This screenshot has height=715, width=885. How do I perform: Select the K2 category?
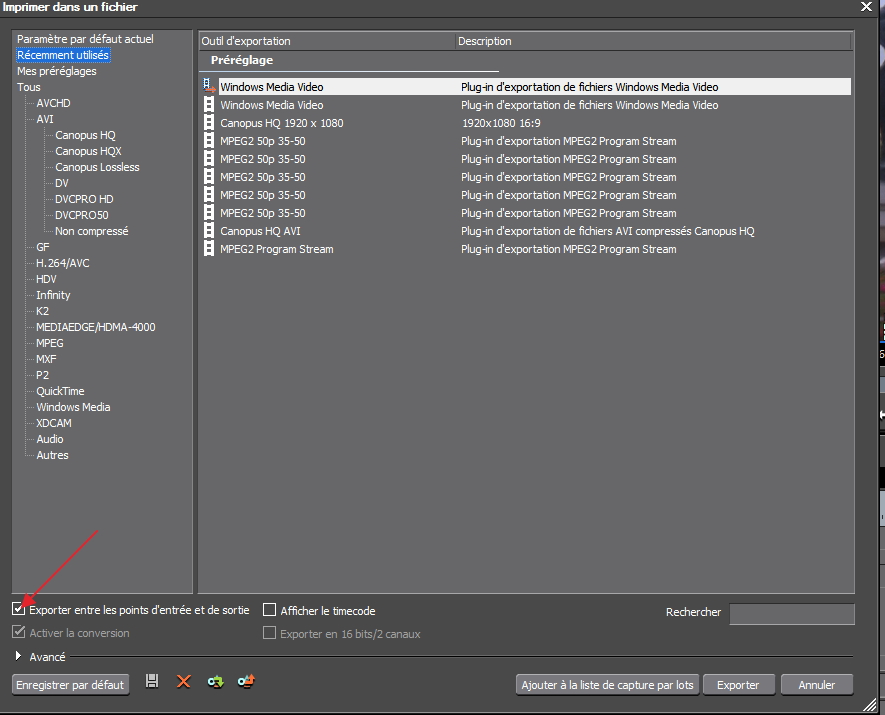coord(42,311)
